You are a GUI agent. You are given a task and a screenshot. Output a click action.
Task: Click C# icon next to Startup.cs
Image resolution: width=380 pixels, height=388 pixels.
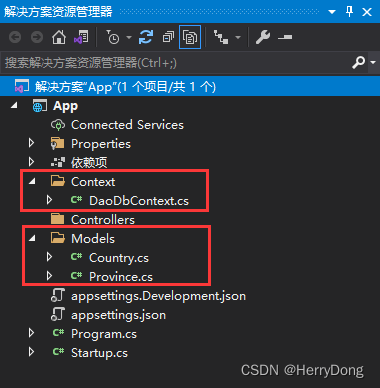click(58, 352)
